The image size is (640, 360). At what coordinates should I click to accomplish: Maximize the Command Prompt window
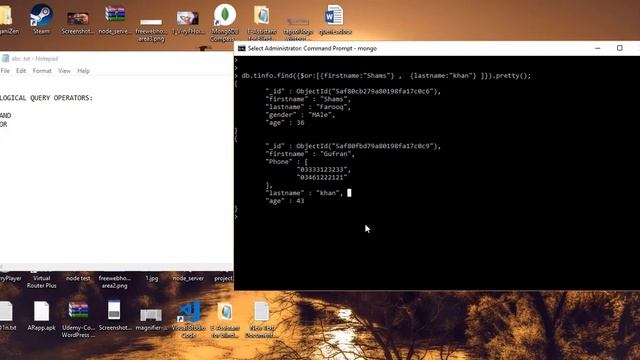coord(620,48)
